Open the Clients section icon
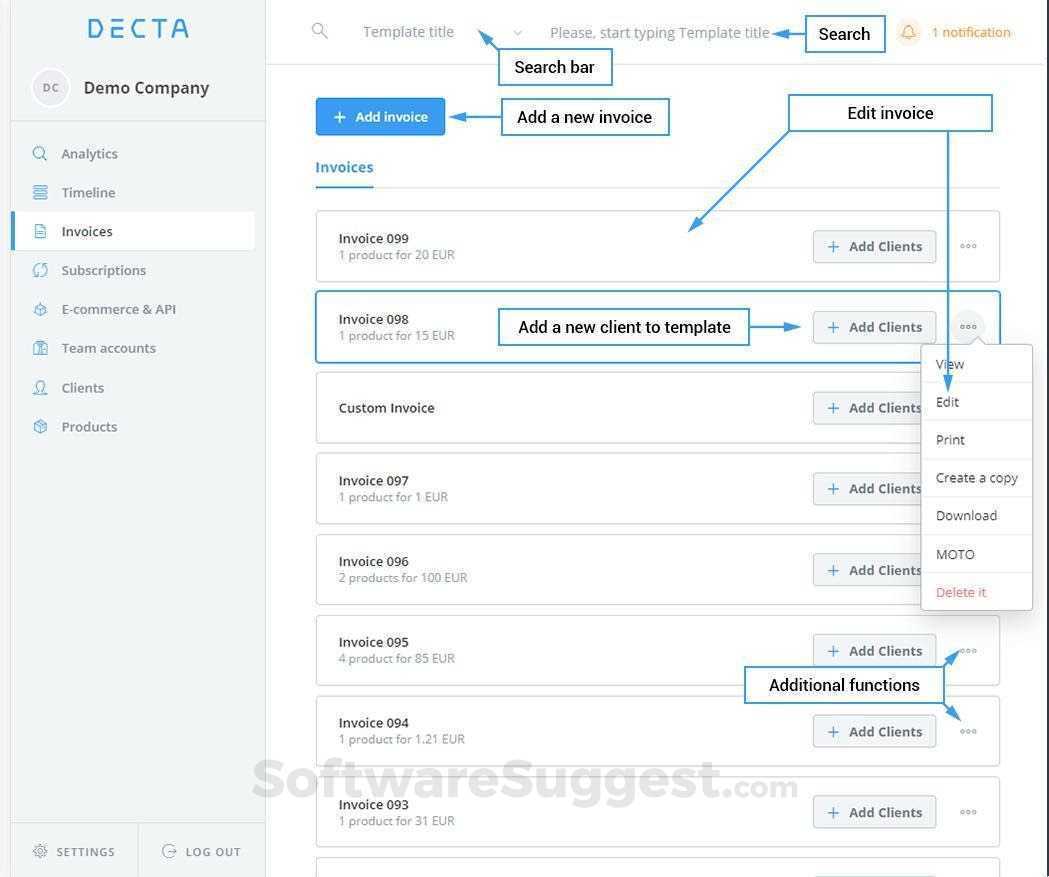The image size is (1049, 877). coord(40,388)
